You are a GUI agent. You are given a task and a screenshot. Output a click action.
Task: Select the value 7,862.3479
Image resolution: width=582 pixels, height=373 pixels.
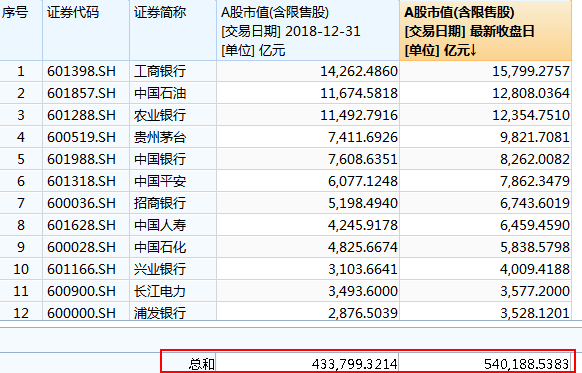pos(534,181)
